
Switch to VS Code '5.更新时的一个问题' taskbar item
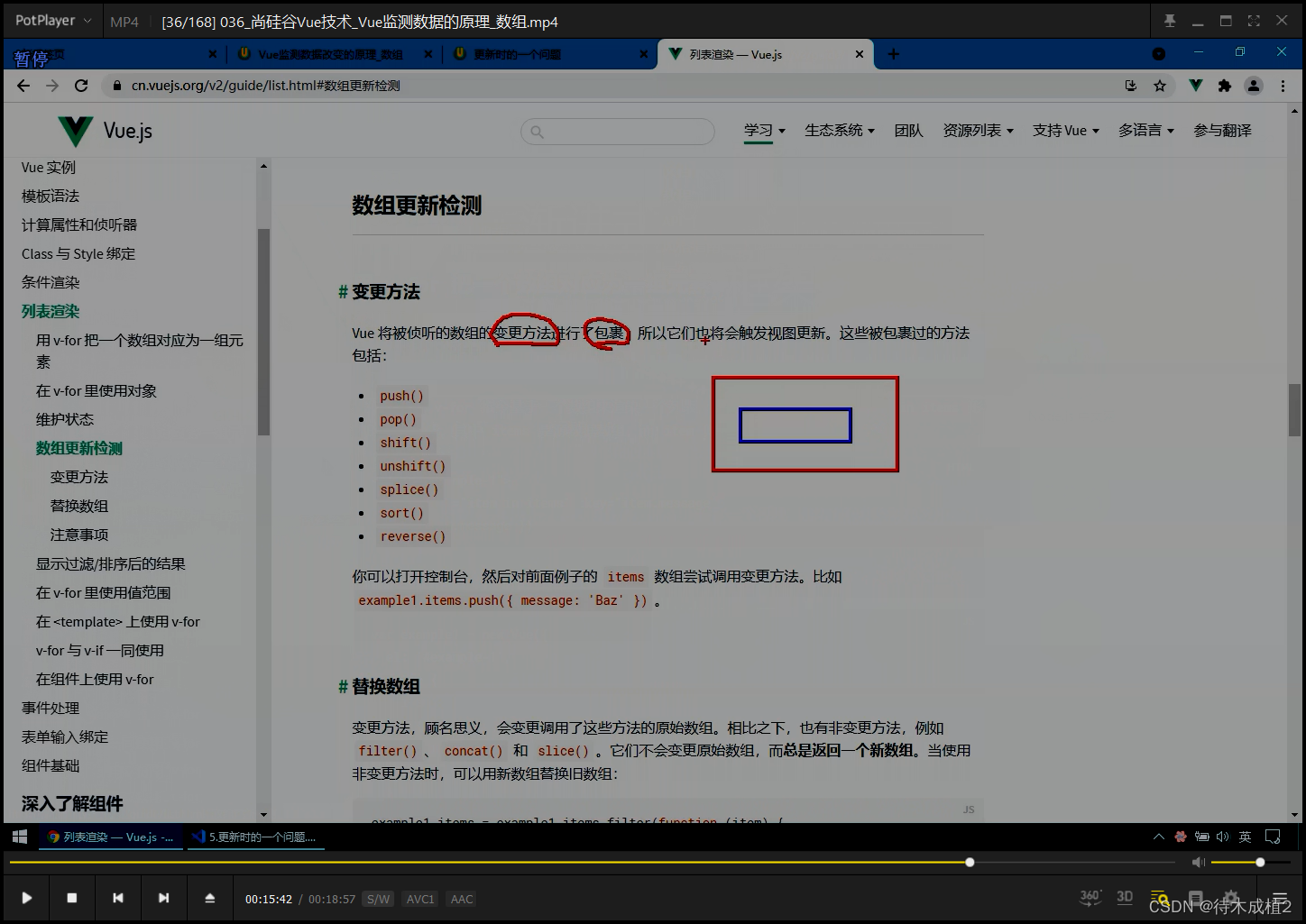click(254, 837)
